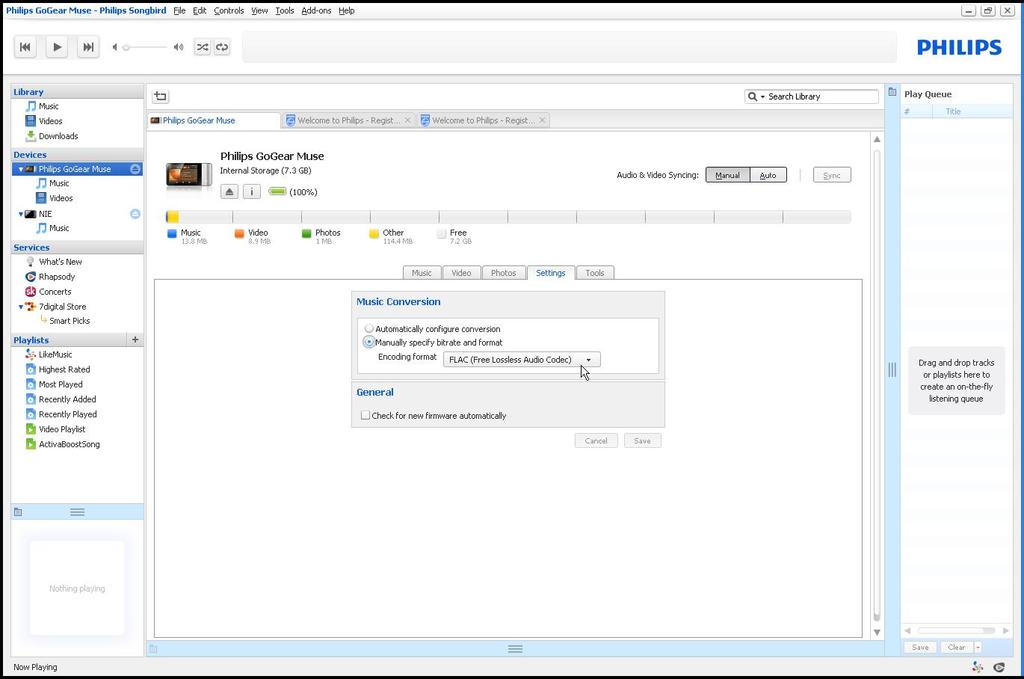This screenshot has width=1024, height=679.
Task: Open Encoding format FLAC dropdown
Action: coord(521,360)
